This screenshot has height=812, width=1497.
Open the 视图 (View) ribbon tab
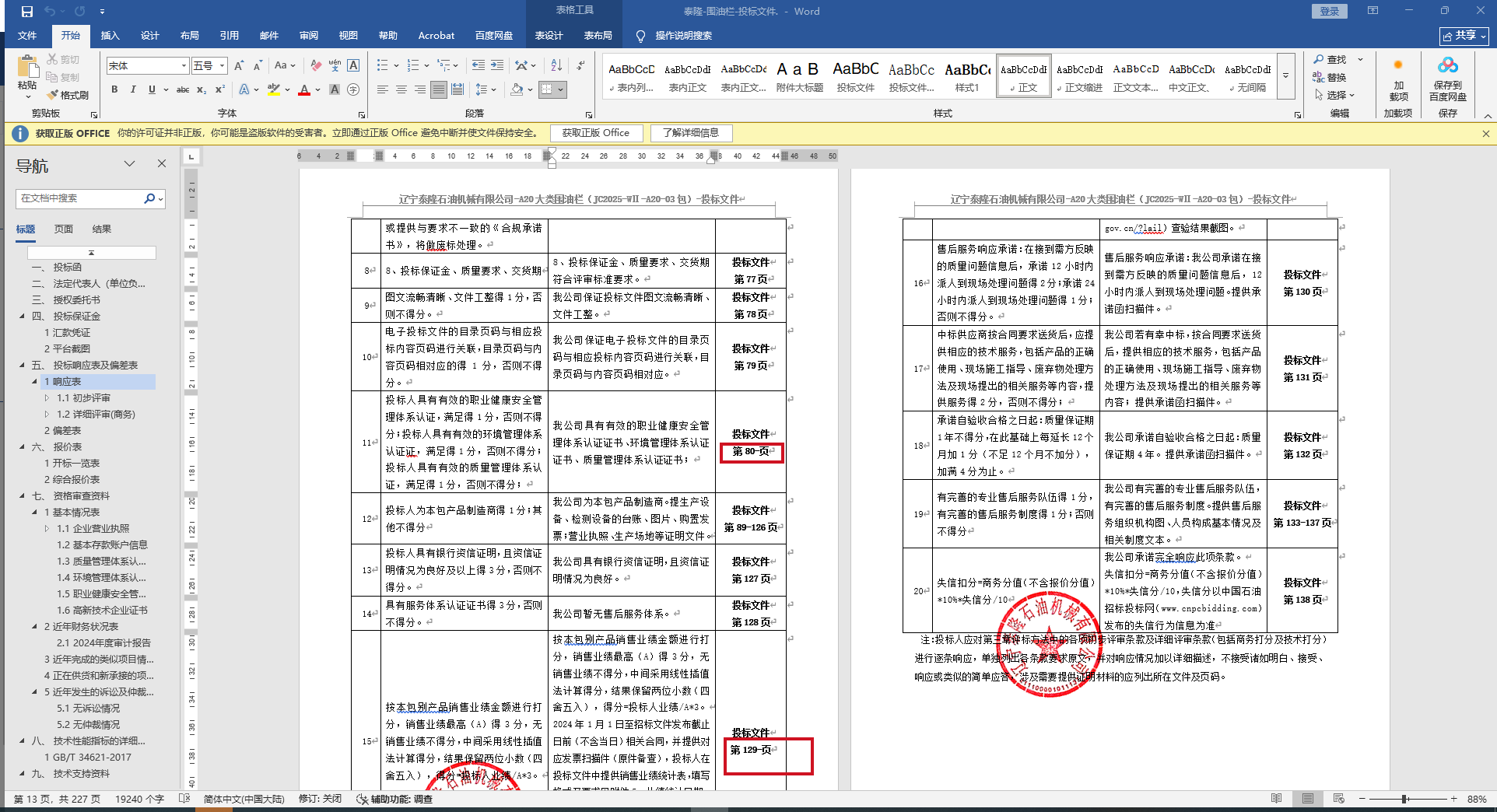(x=348, y=36)
